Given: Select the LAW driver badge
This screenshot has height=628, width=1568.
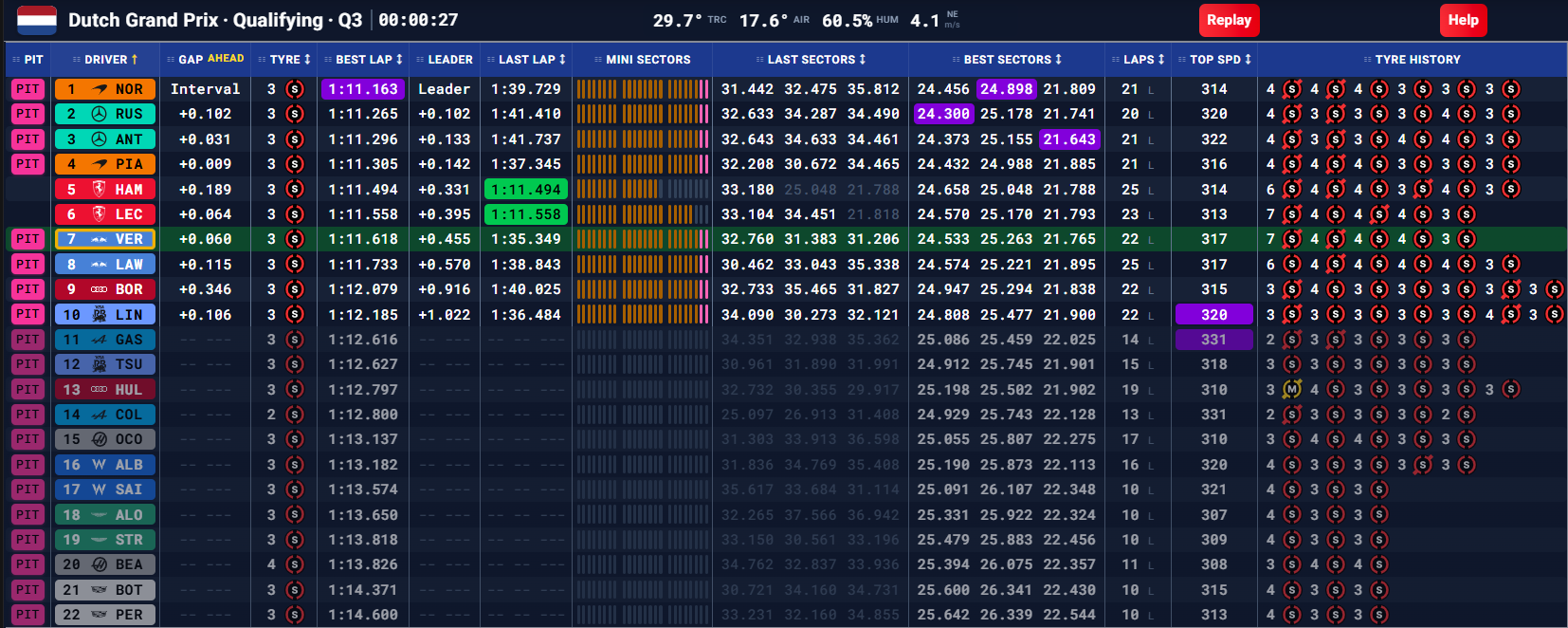Looking at the screenshot, I should point(105,265).
